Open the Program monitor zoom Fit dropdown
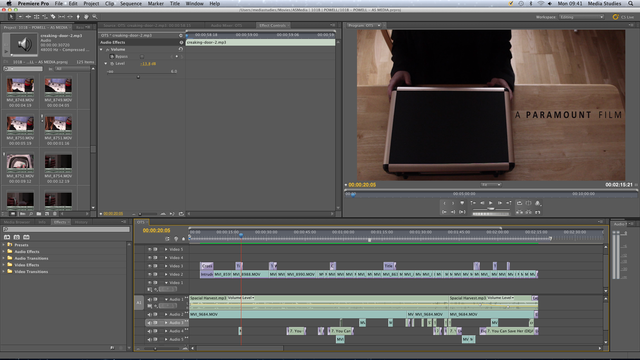The width and height of the screenshot is (640, 360). click(x=491, y=184)
